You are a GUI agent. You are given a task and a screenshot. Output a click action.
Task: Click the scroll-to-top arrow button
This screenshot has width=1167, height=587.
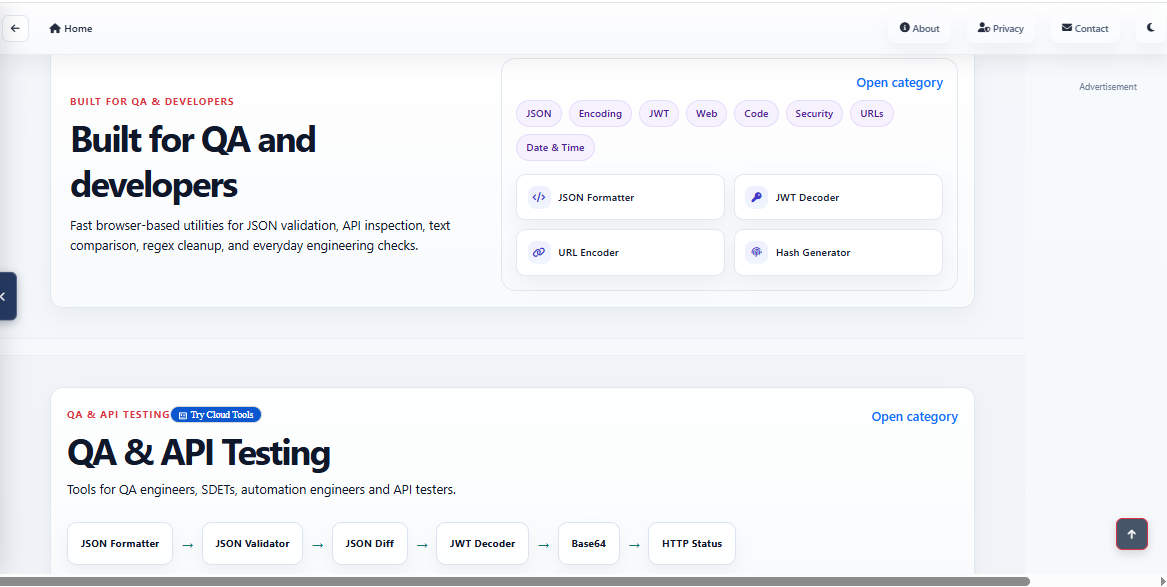[x=1131, y=534]
